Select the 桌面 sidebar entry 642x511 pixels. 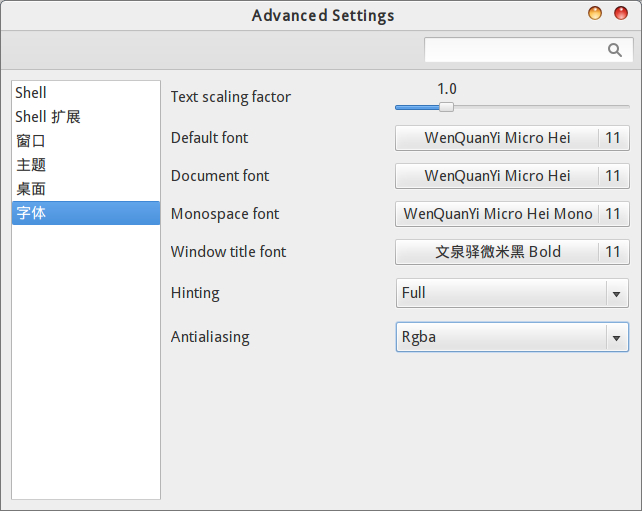click(x=31, y=189)
